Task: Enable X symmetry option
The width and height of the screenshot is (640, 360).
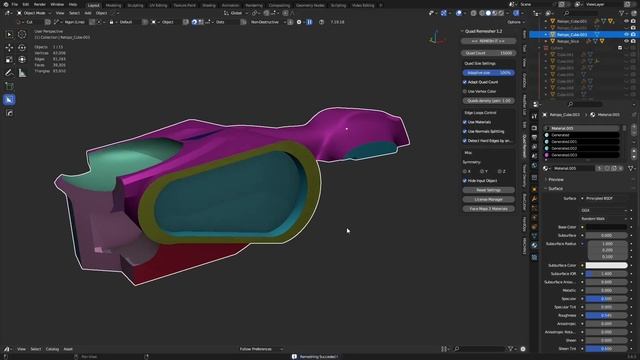Action: [x=465, y=171]
